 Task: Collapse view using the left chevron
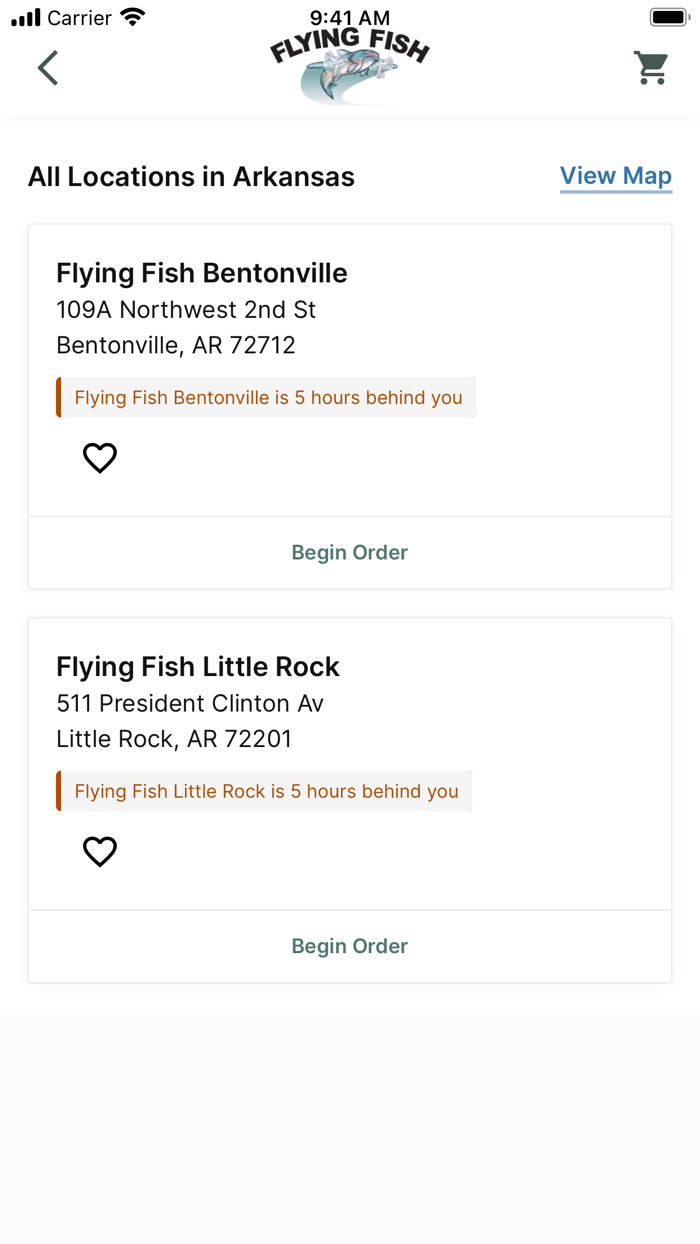[48, 68]
